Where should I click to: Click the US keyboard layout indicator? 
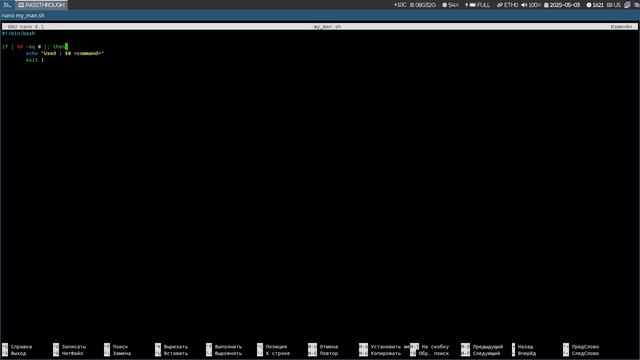tap(613, 5)
